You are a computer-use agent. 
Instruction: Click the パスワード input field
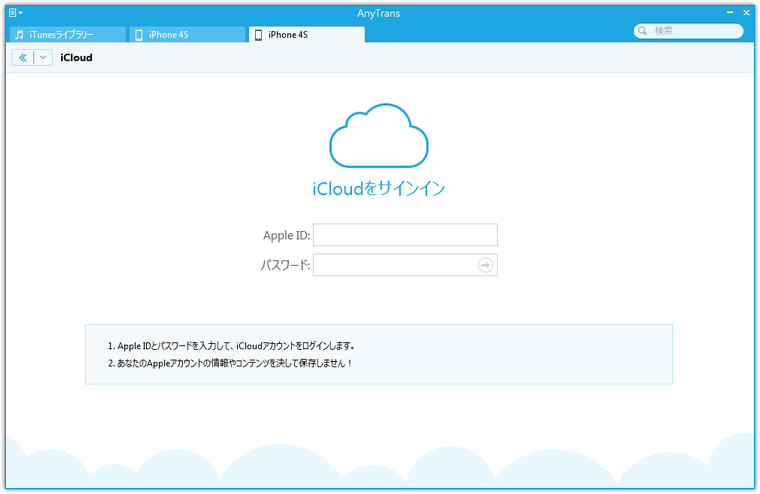[x=405, y=265]
